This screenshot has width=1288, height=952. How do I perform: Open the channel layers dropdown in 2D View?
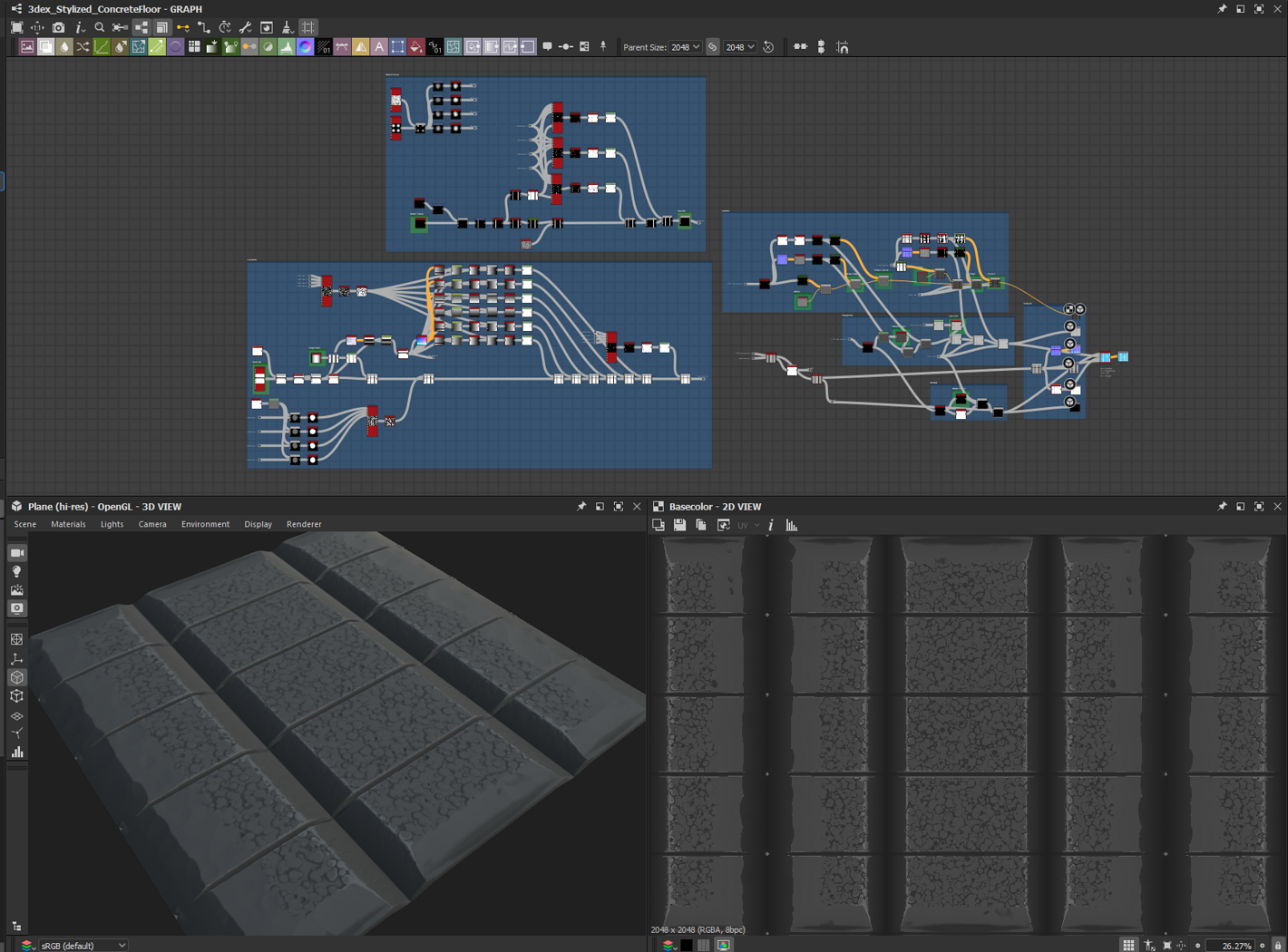tap(668, 945)
